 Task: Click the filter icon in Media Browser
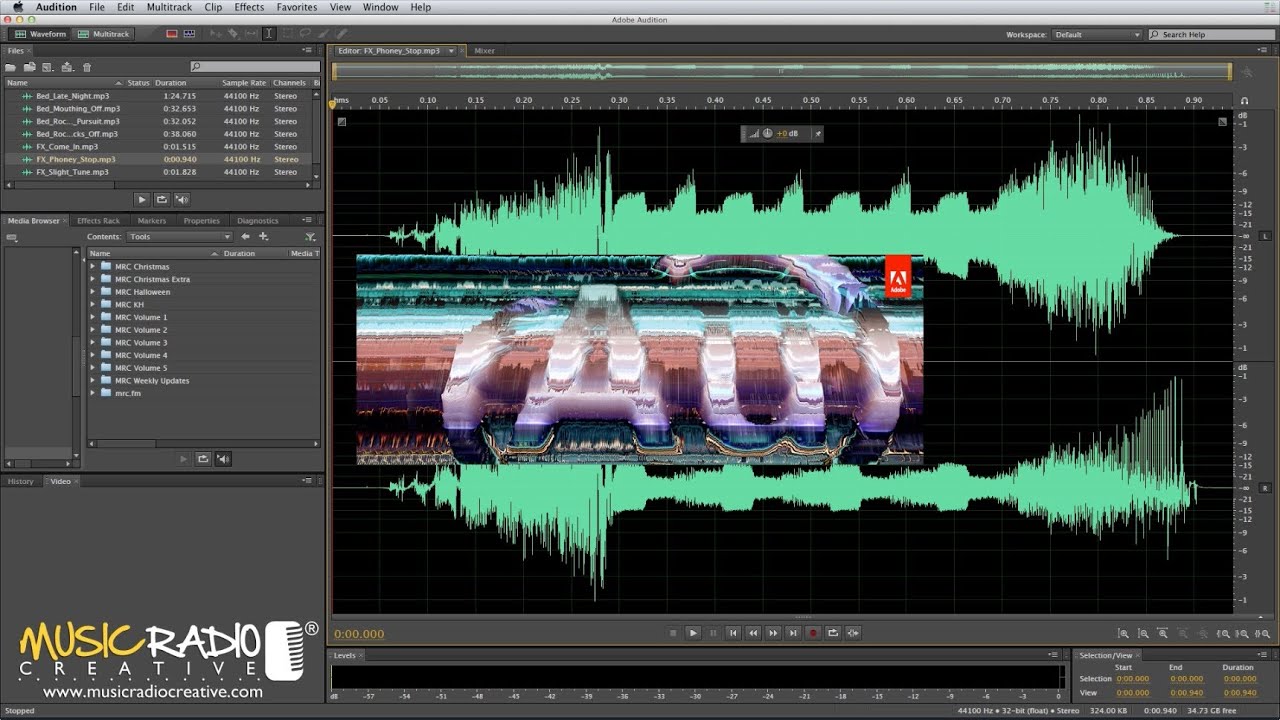click(x=310, y=237)
